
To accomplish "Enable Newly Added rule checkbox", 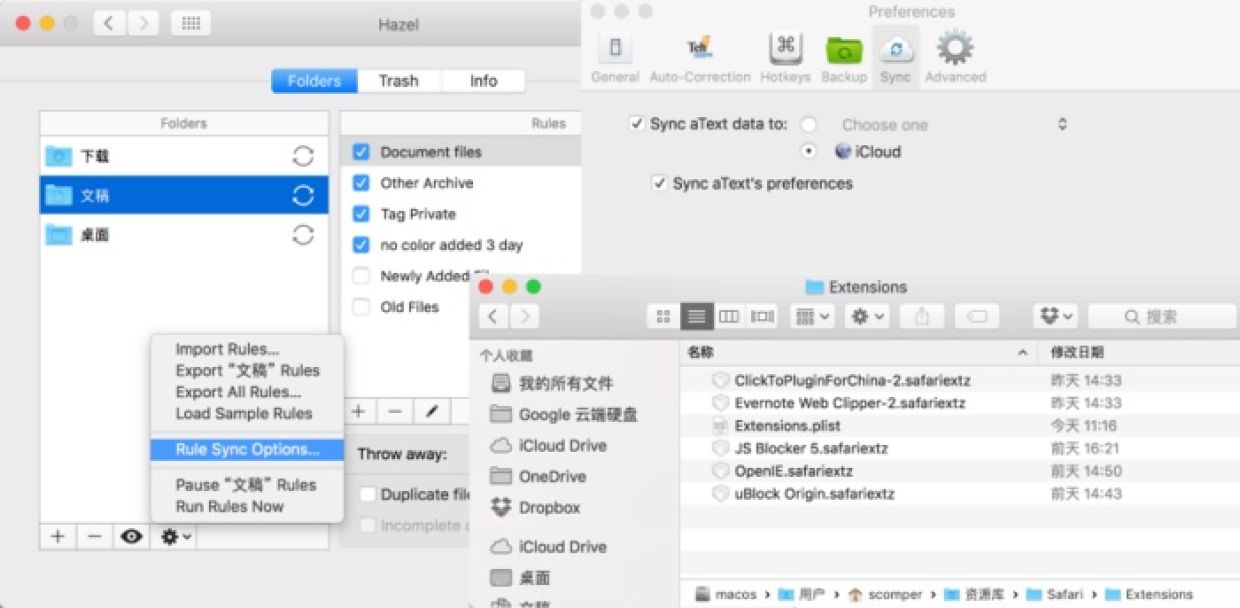I will coord(362,276).
